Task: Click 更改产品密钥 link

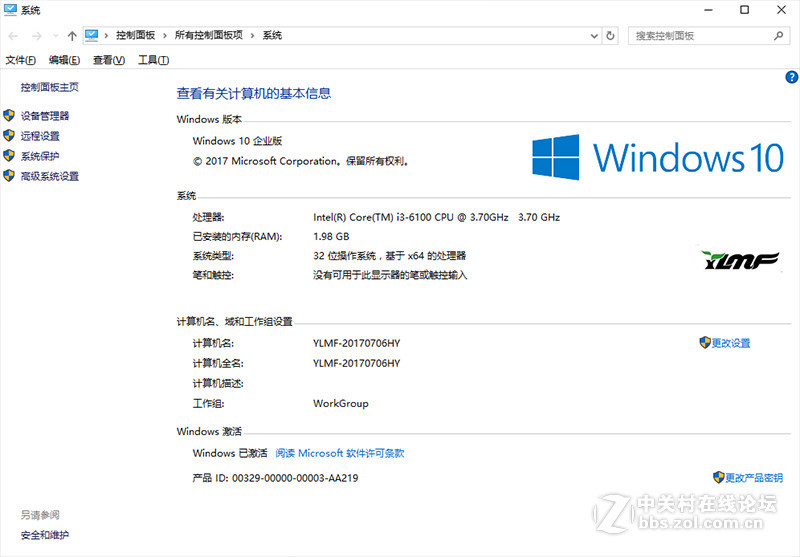Action: (x=754, y=478)
